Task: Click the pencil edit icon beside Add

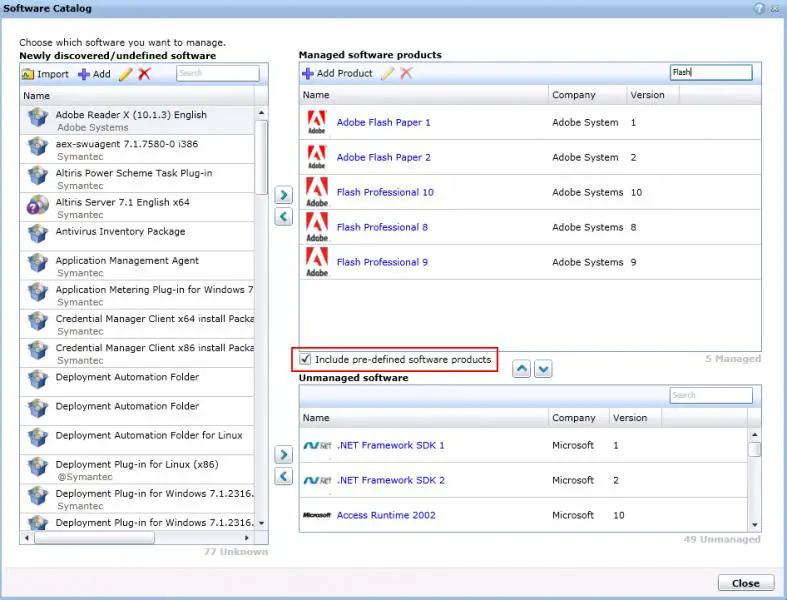Action: pos(125,74)
